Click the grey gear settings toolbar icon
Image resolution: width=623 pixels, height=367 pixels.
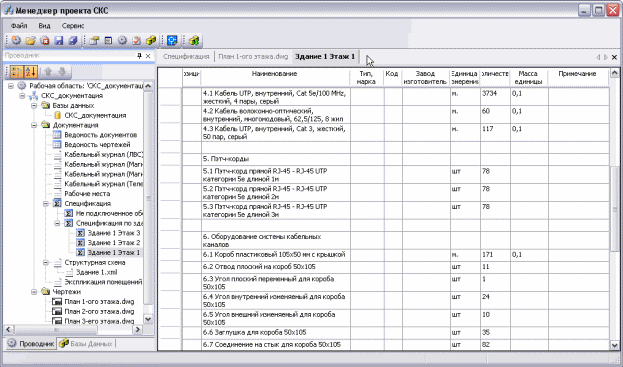click(x=122, y=41)
